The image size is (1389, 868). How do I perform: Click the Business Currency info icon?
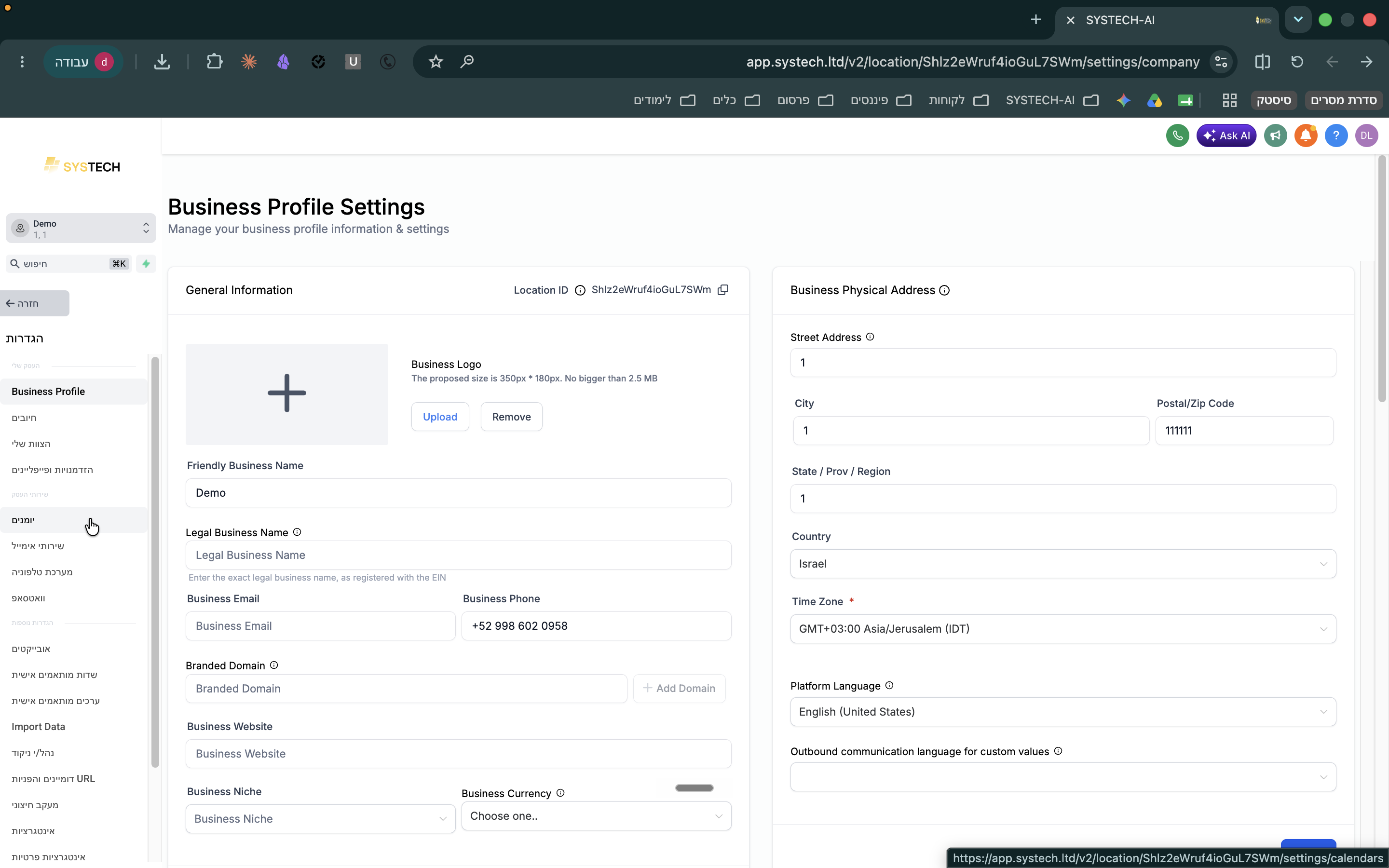561,793
